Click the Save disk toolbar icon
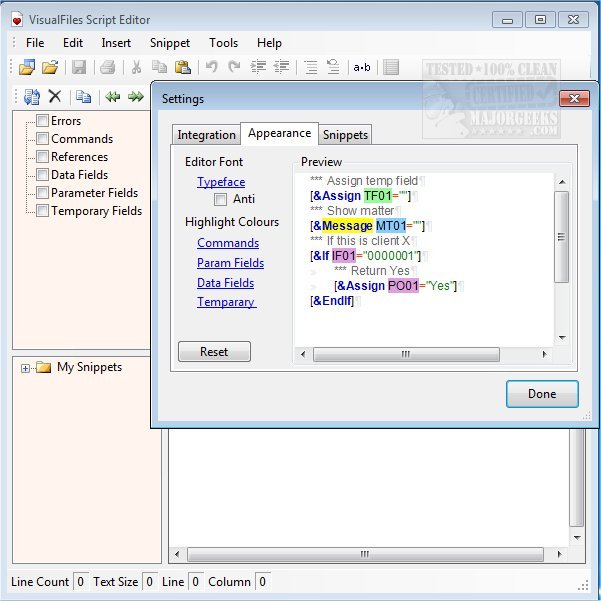 coord(79,67)
